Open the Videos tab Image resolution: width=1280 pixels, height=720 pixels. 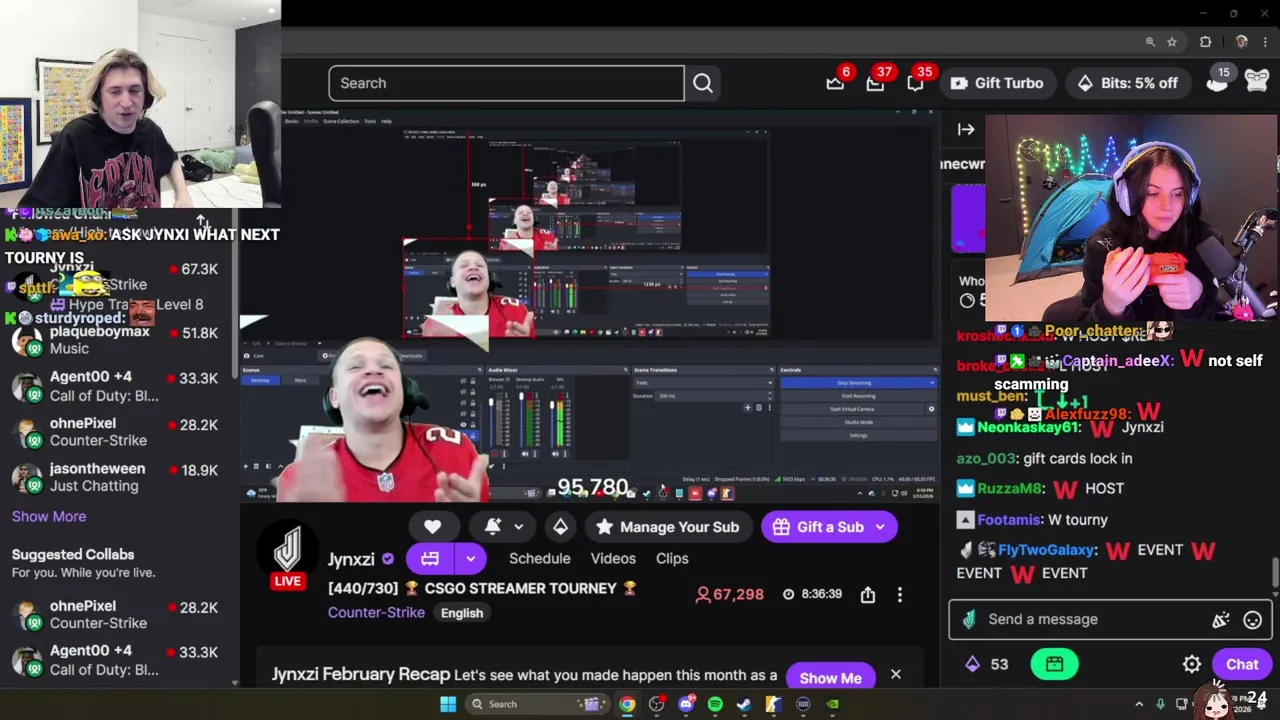(613, 559)
